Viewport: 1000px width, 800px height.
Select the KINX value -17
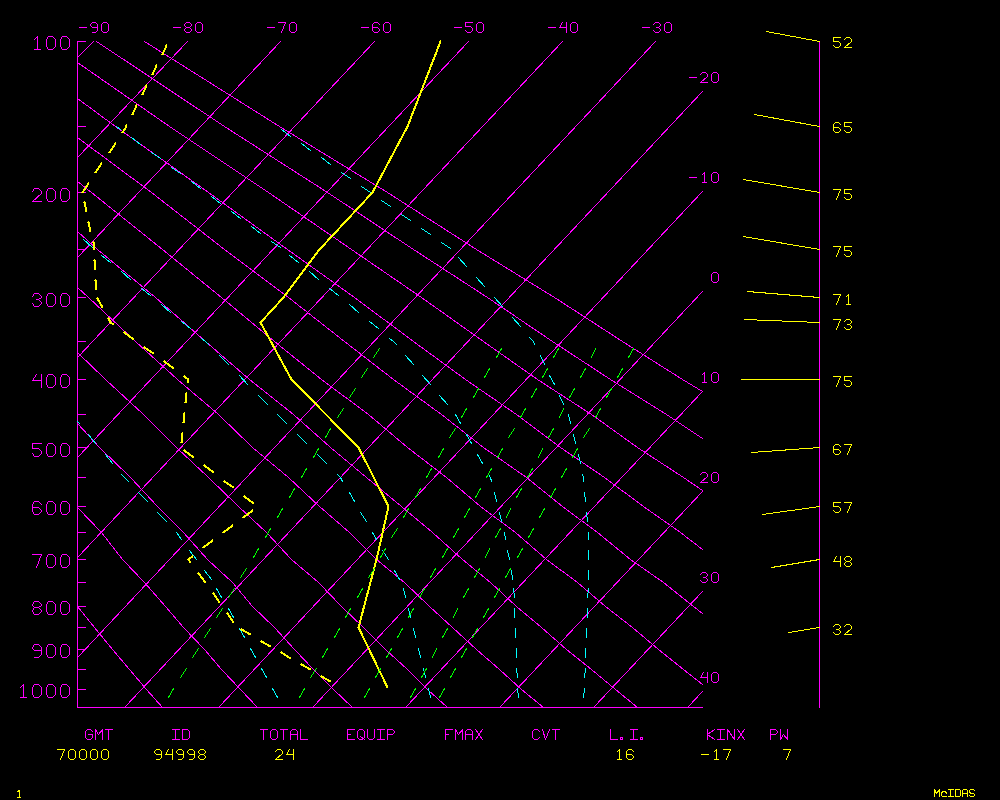(716, 755)
